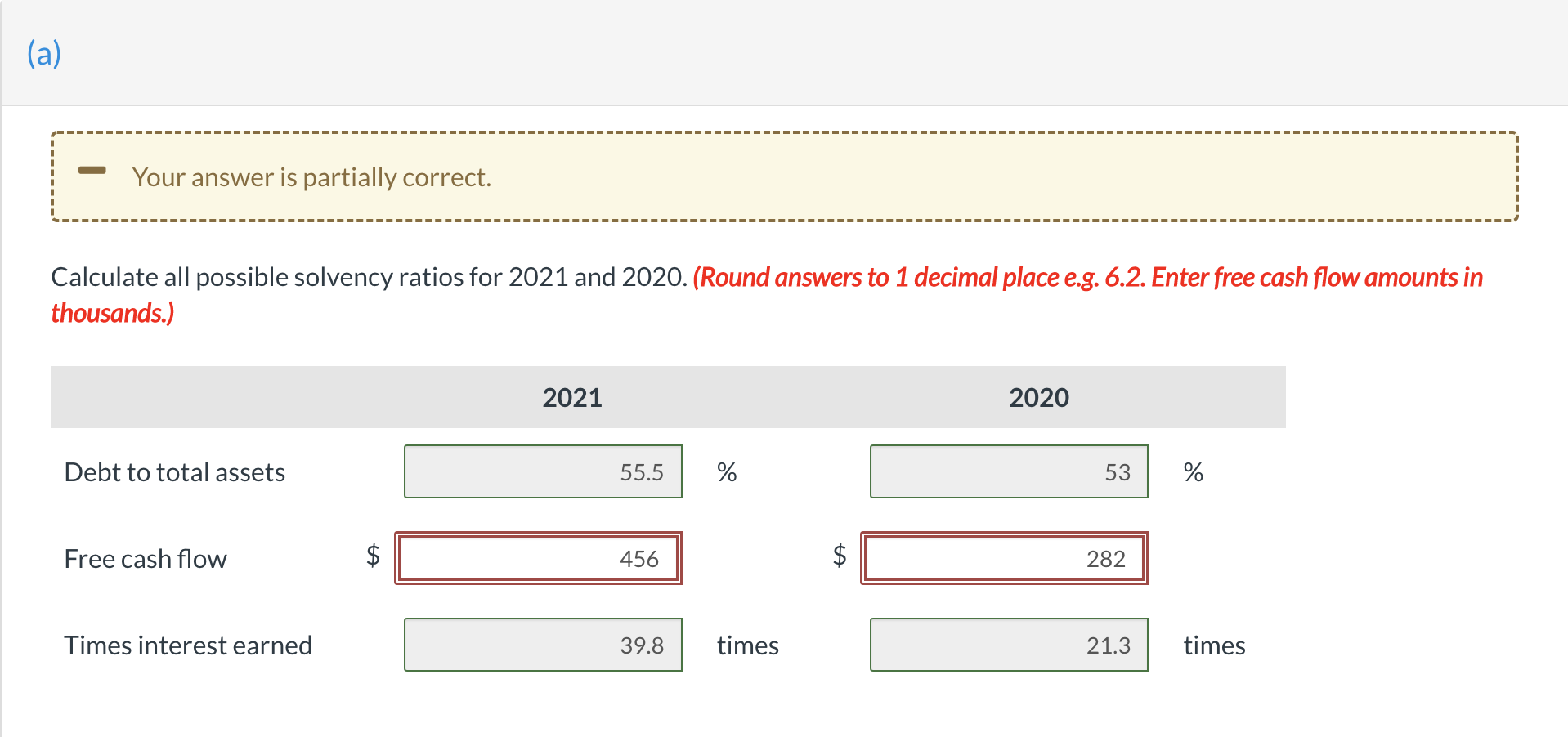Click the 2020 column header
The height and width of the screenshot is (737, 1568).
coord(1038,397)
